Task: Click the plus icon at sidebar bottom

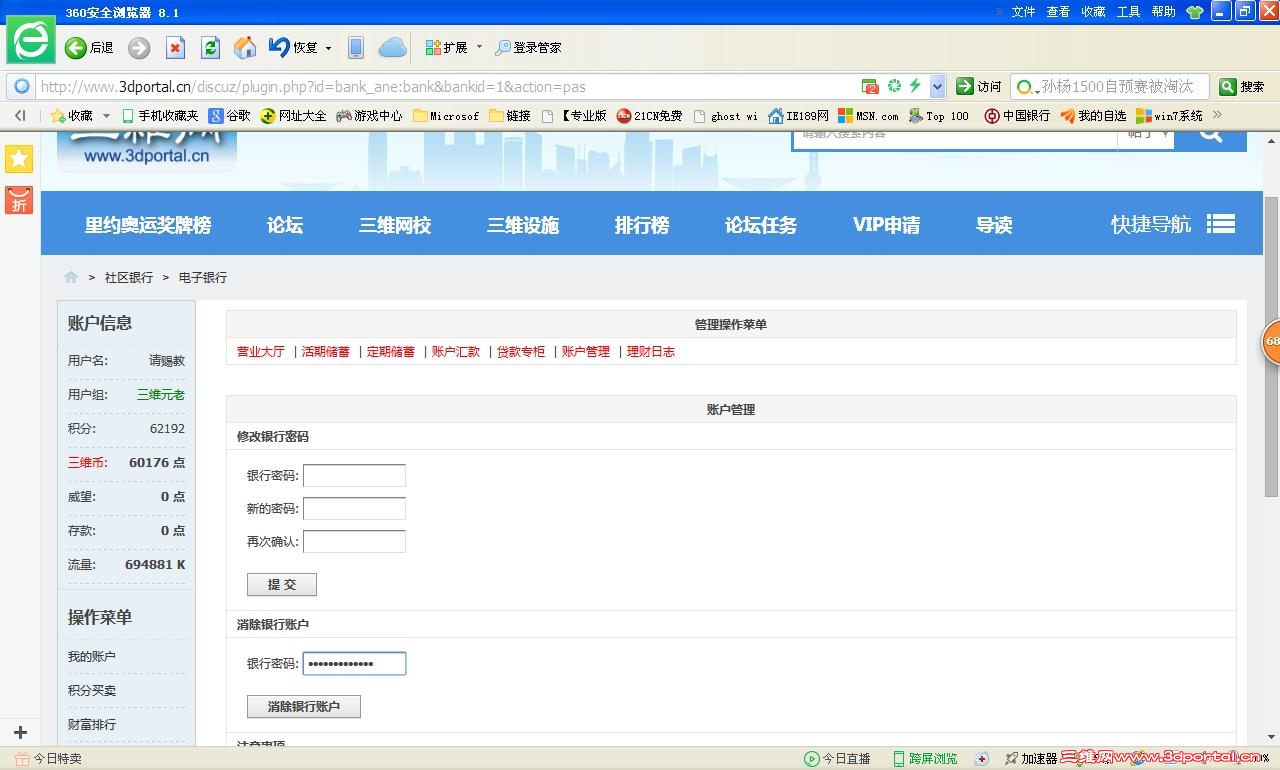Action: pos(20,732)
